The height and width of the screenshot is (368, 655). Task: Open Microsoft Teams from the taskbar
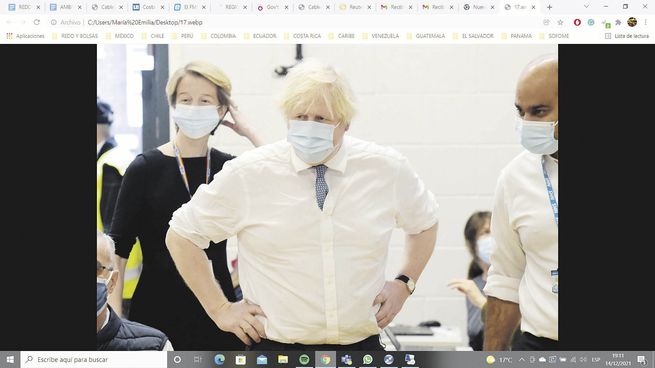tap(346, 359)
